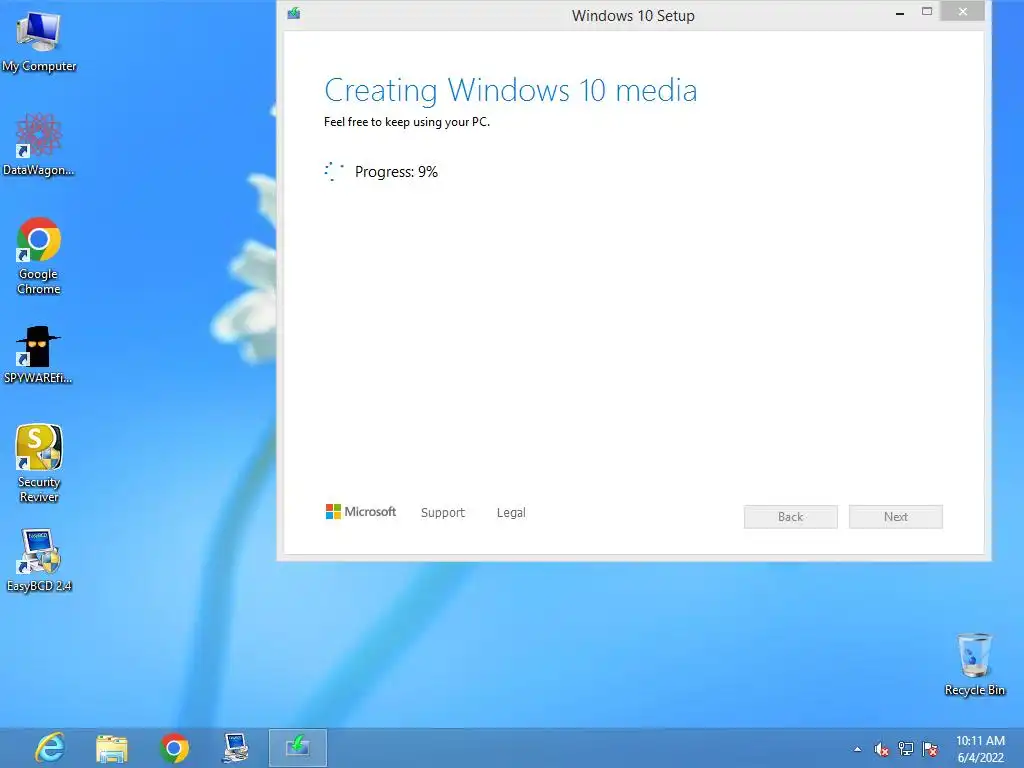
Task: Click the Windows 10 Setup title bar icon
Action: [294, 14]
